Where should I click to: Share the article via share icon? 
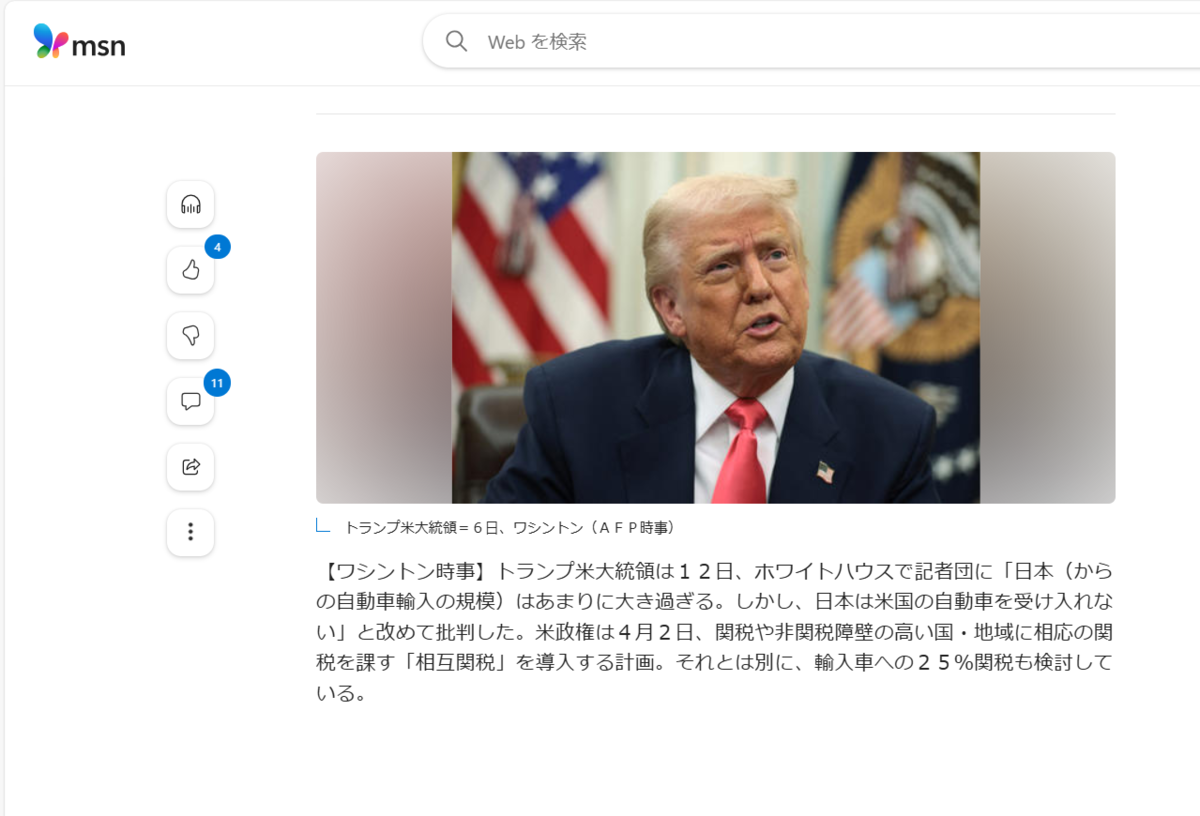pos(190,467)
